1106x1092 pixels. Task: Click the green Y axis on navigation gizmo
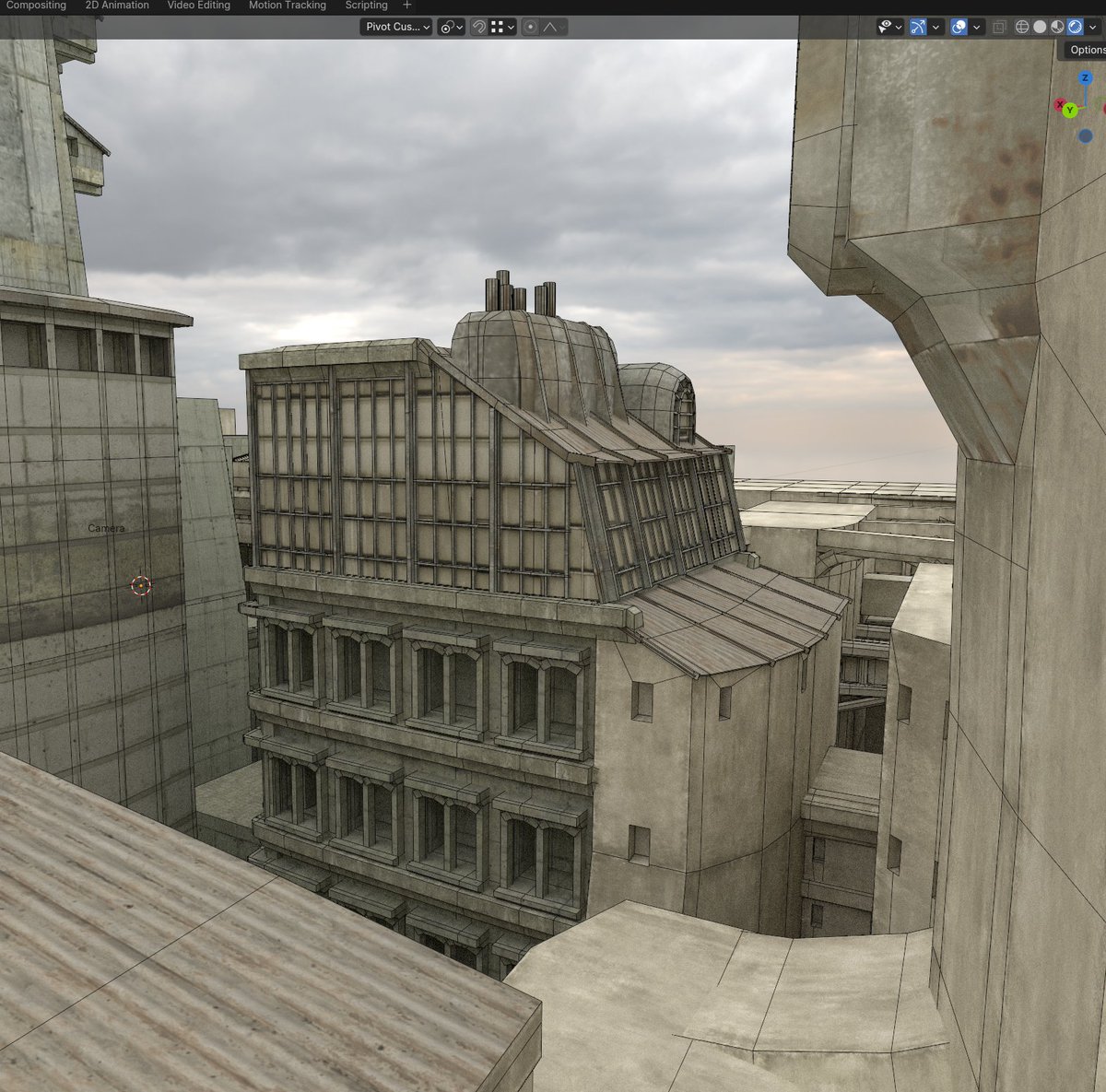point(1070,111)
